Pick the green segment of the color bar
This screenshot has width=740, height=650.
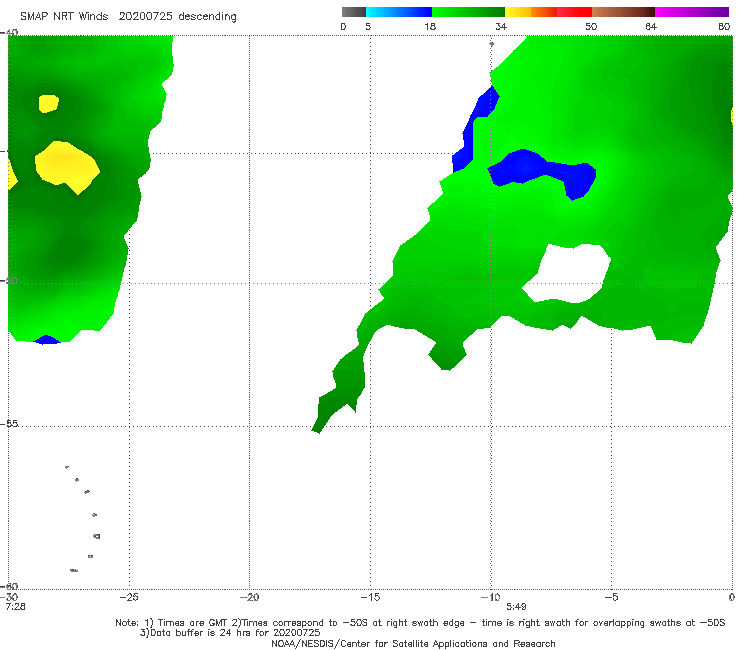tap(468, 12)
